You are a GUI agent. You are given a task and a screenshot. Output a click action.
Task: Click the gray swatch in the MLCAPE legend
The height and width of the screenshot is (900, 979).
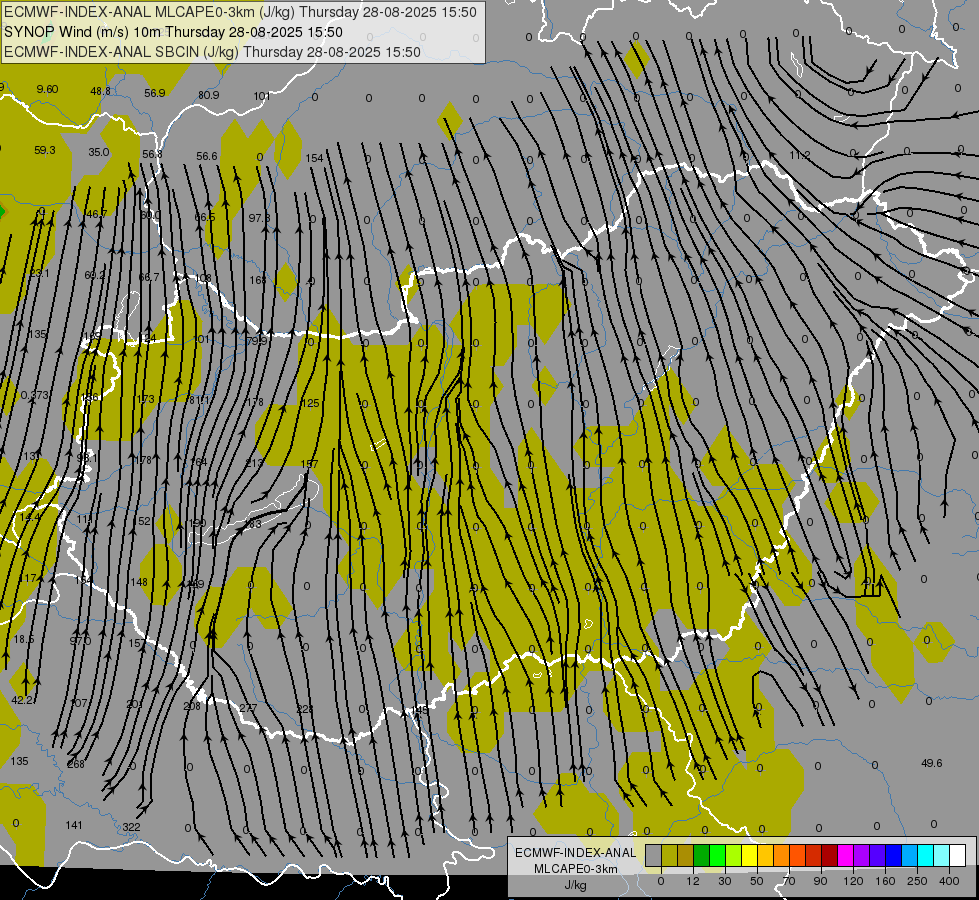pyautogui.click(x=654, y=855)
